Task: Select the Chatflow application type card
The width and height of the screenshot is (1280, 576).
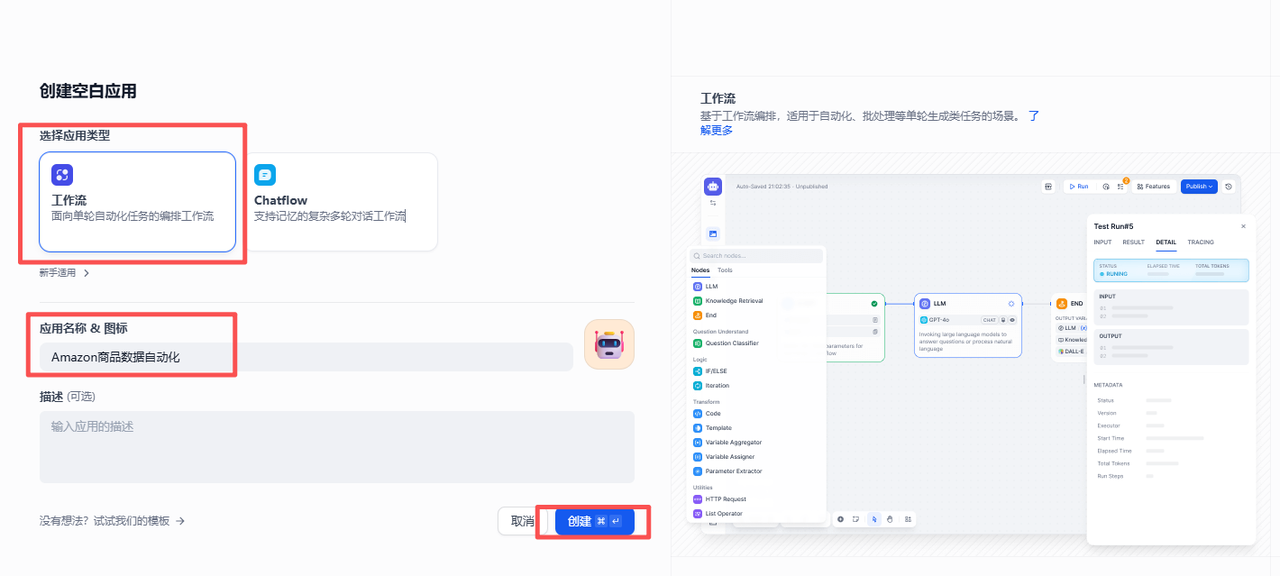Action: (340, 202)
